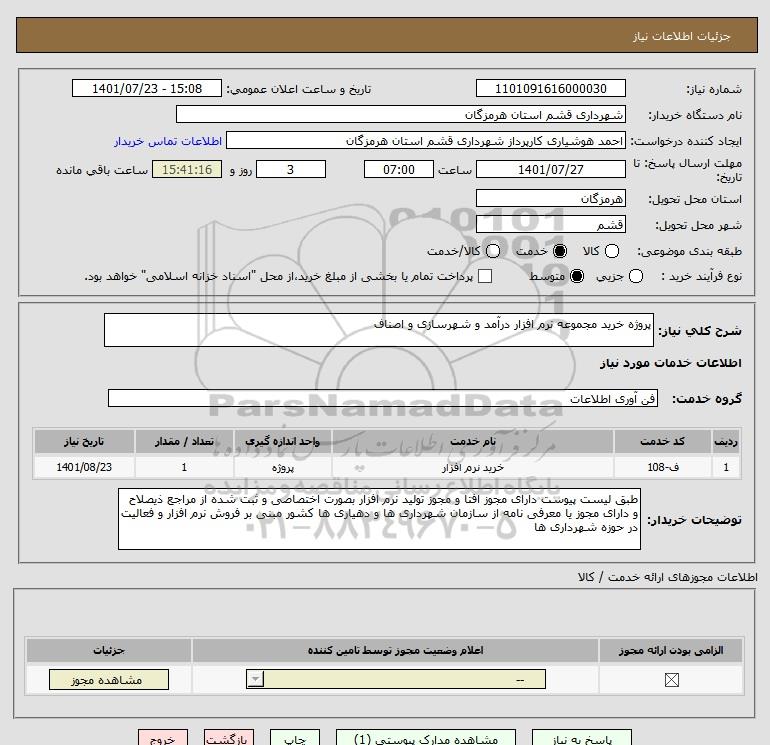
Task: Click the چاپ print button
Action: pyautogui.click(x=295, y=739)
